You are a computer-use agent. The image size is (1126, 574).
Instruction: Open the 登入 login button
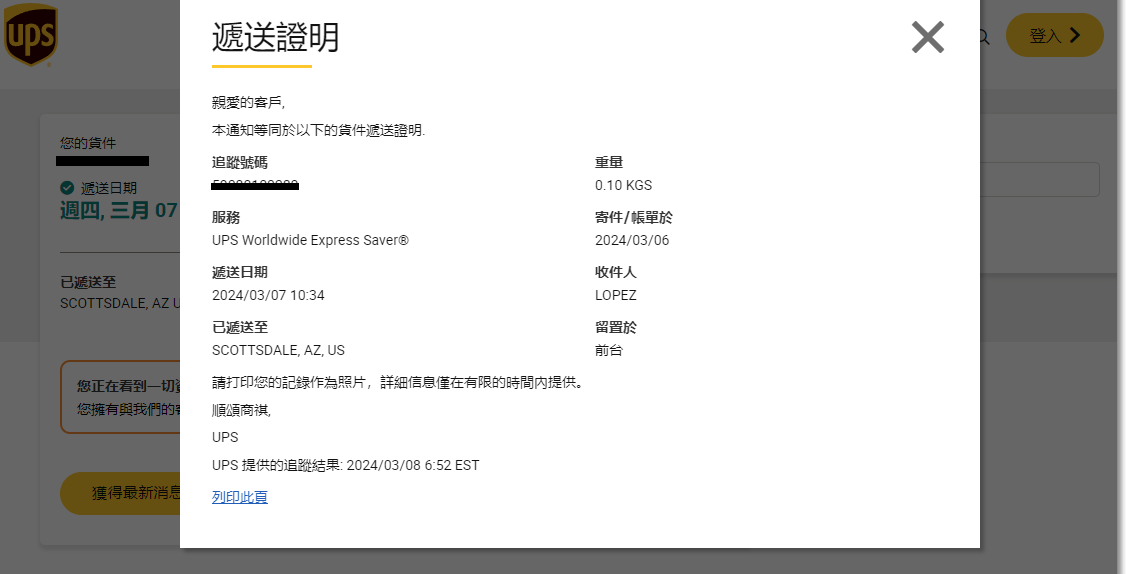pyautogui.click(x=1054, y=35)
